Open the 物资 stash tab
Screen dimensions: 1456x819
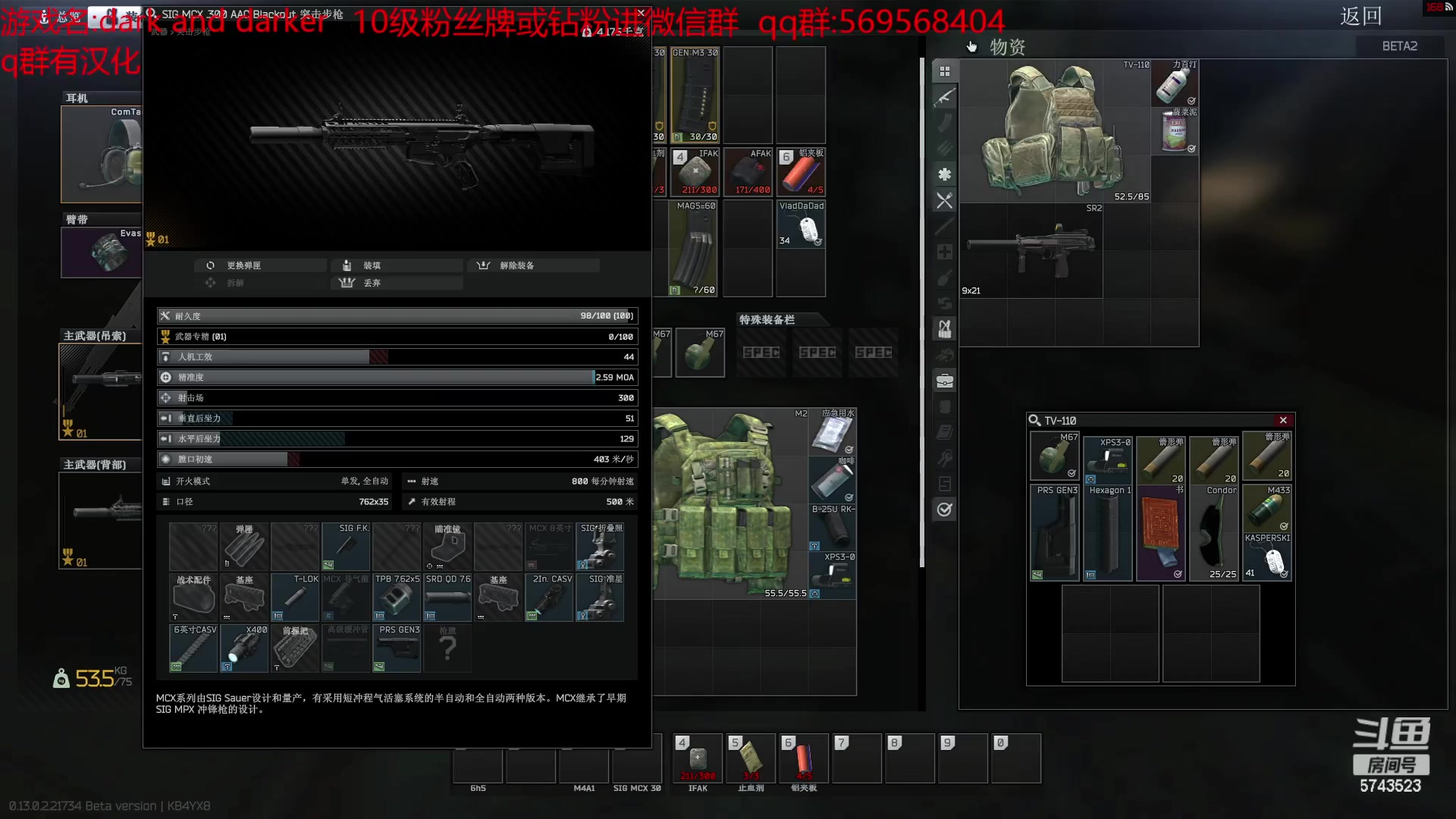[1007, 47]
